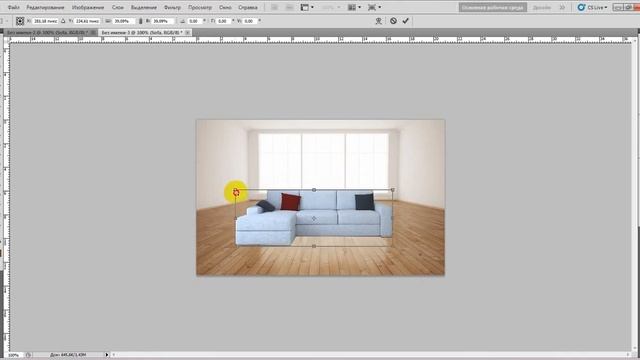The image size is (640, 360).
Task: Open the Файл menu
Action: [x=13, y=7]
